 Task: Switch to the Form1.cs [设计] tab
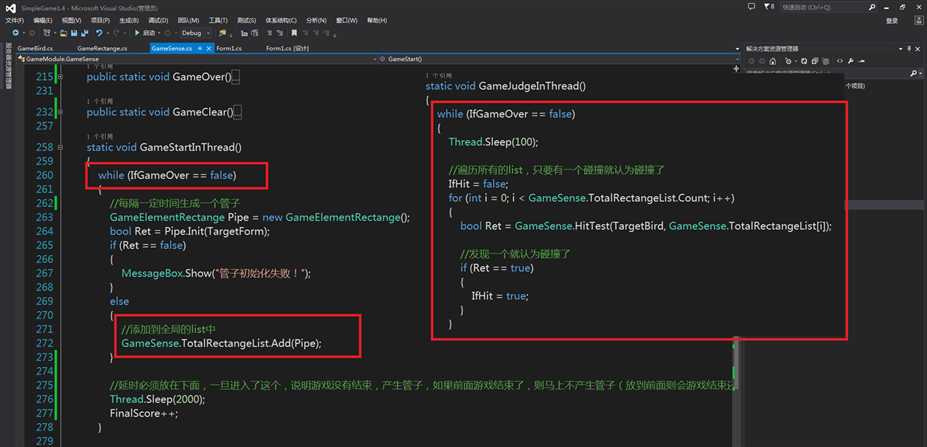pyautogui.click(x=287, y=48)
